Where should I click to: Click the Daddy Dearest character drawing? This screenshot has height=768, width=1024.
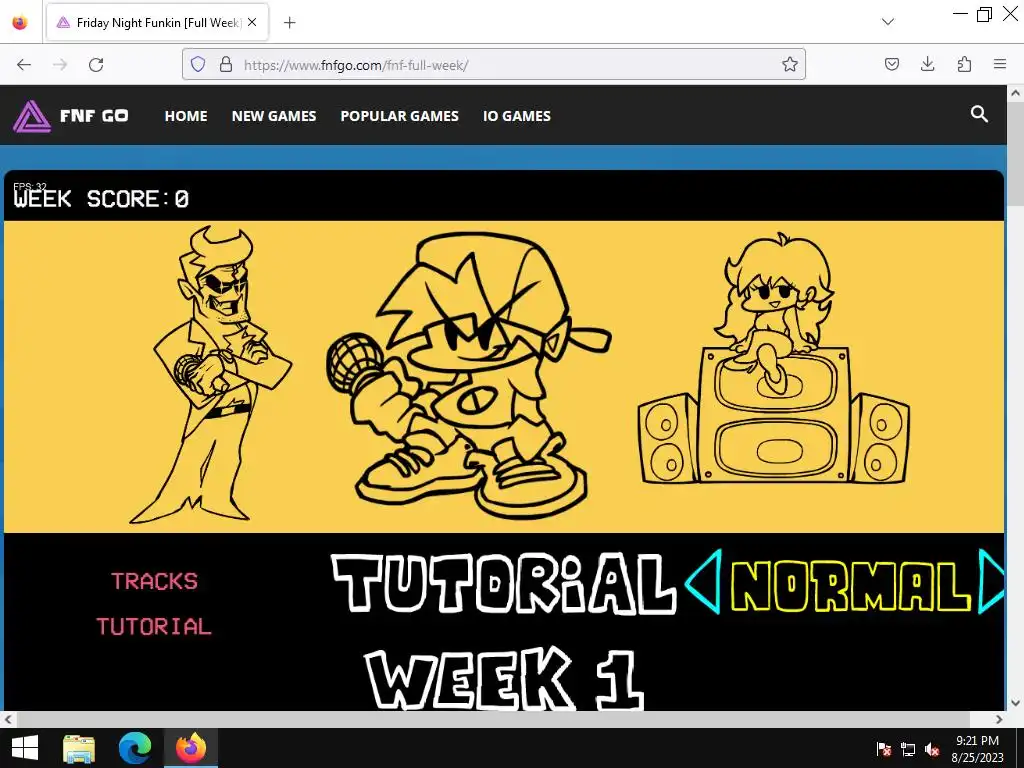pyautogui.click(x=210, y=376)
